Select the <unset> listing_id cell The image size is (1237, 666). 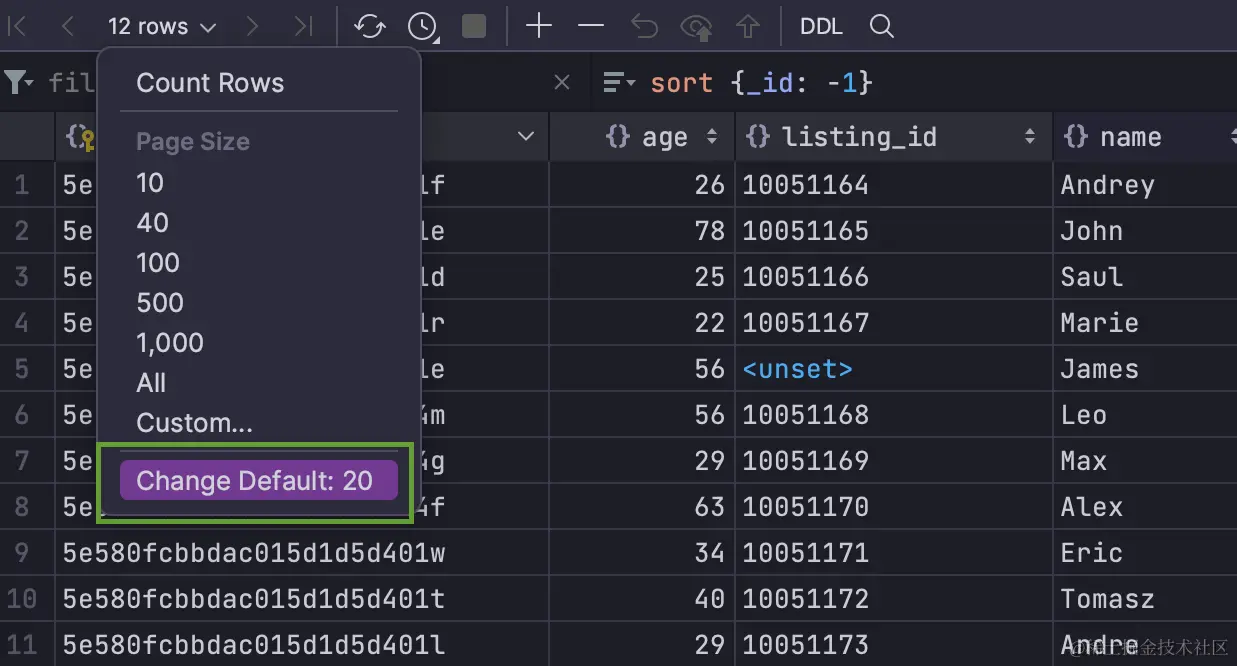894,369
